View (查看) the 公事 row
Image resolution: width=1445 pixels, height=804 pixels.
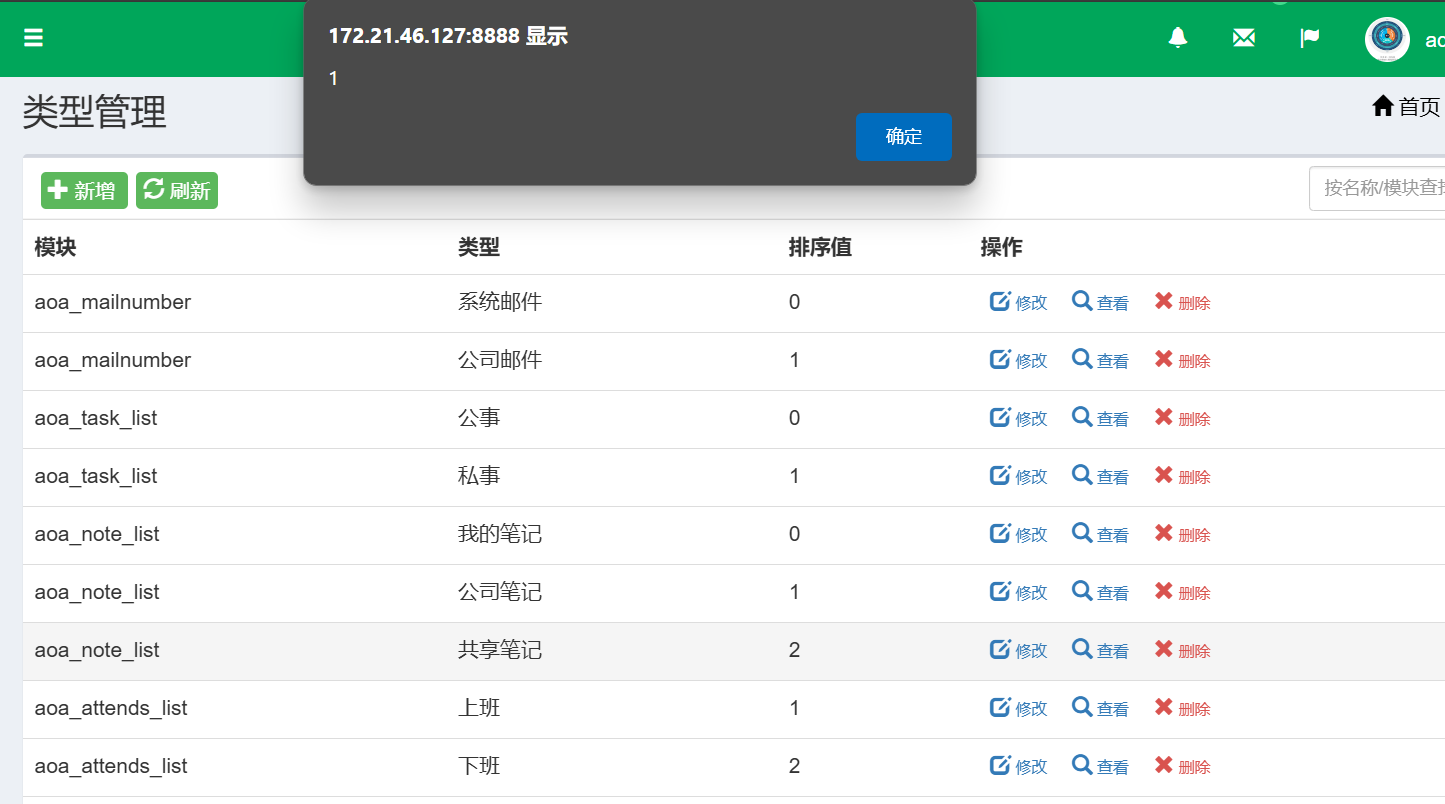[1101, 418]
